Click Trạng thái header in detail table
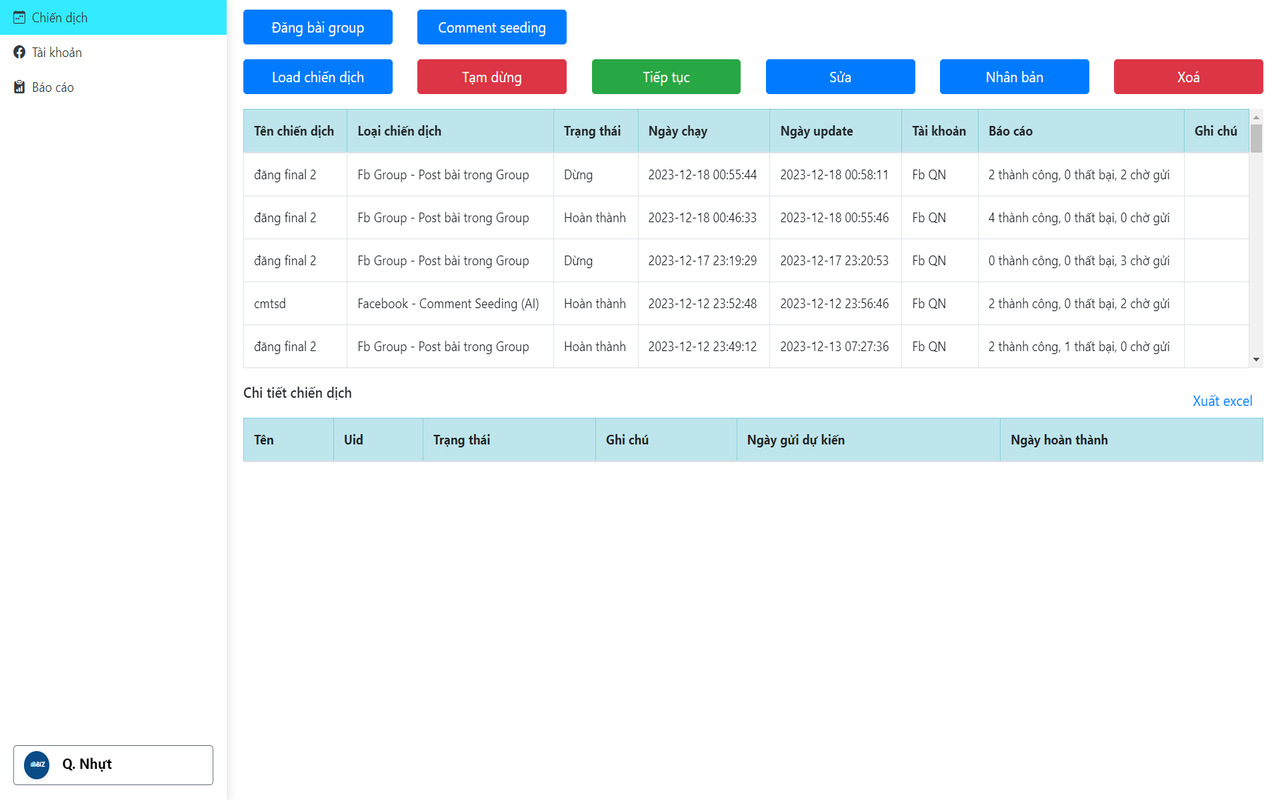This screenshot has width=1280, height=800. 509,440
